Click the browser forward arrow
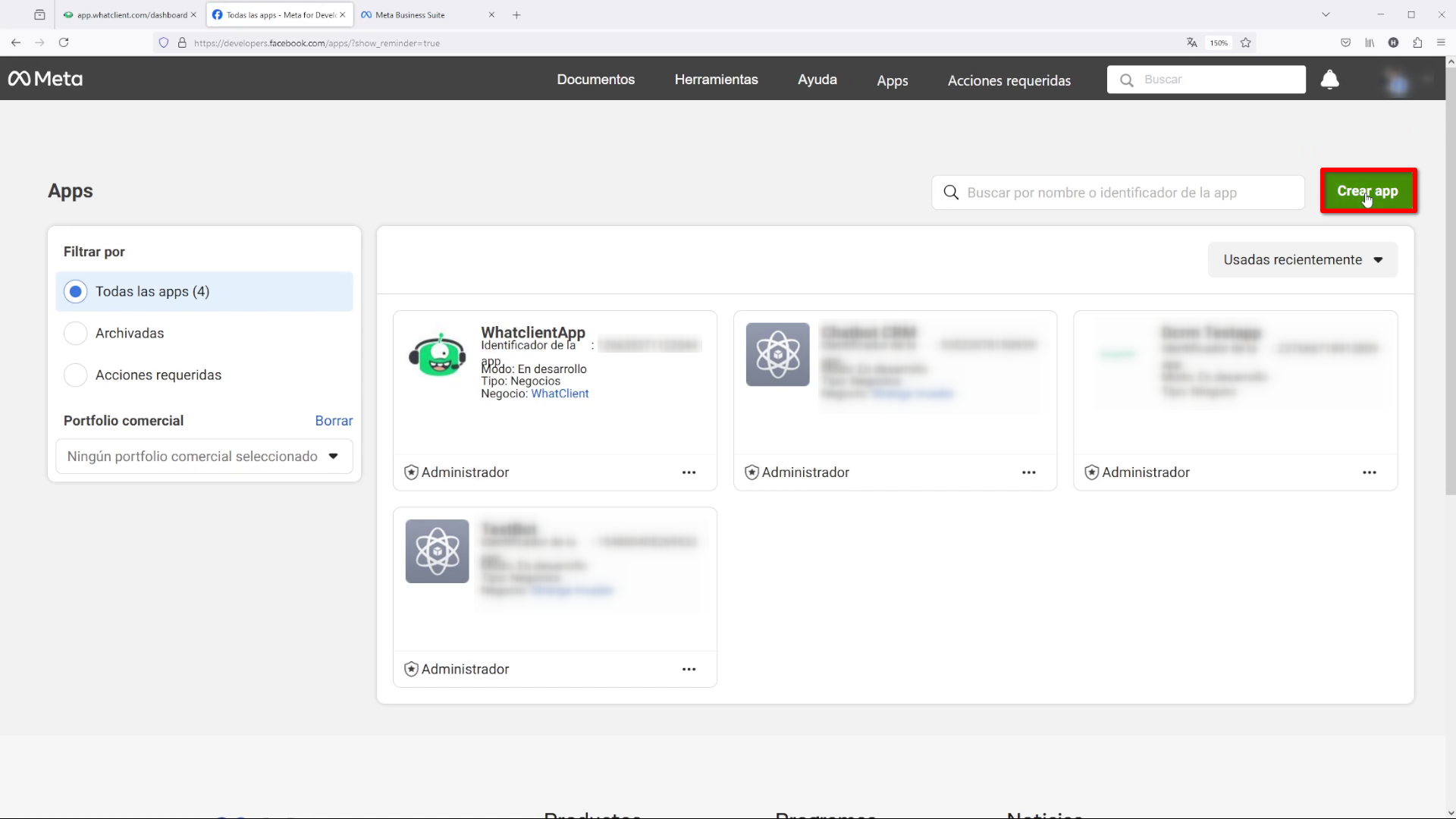 pyautogui.click(x=39, y=42)
